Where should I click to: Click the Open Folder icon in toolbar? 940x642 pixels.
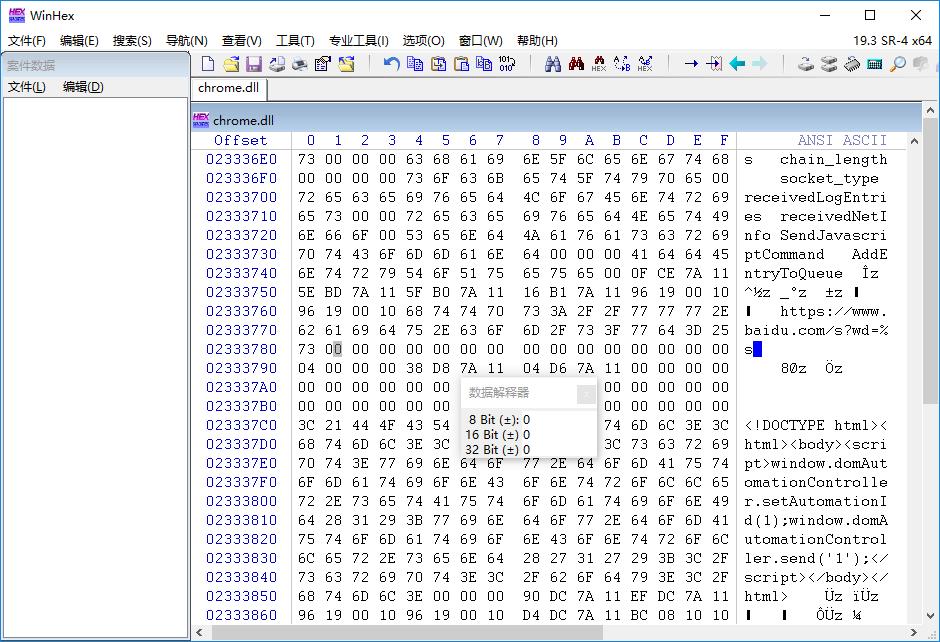pyautogui.click(x=346, y=64)
